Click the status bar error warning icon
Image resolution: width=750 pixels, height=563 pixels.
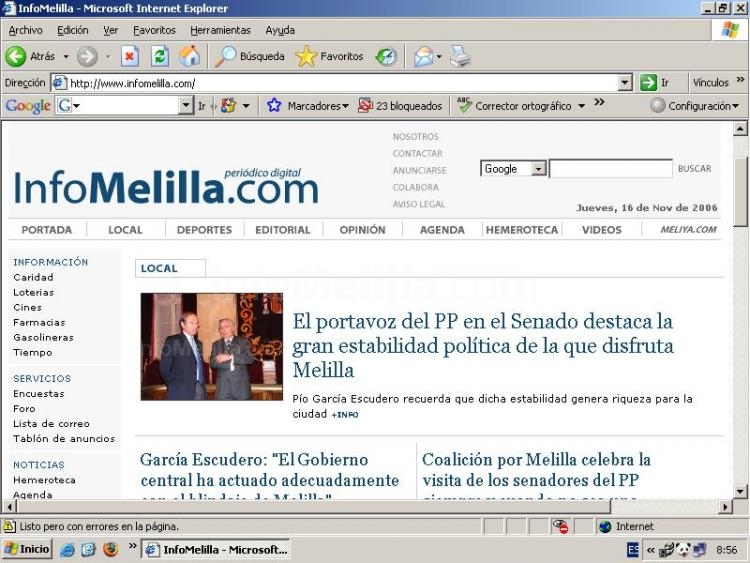(9, 526)
